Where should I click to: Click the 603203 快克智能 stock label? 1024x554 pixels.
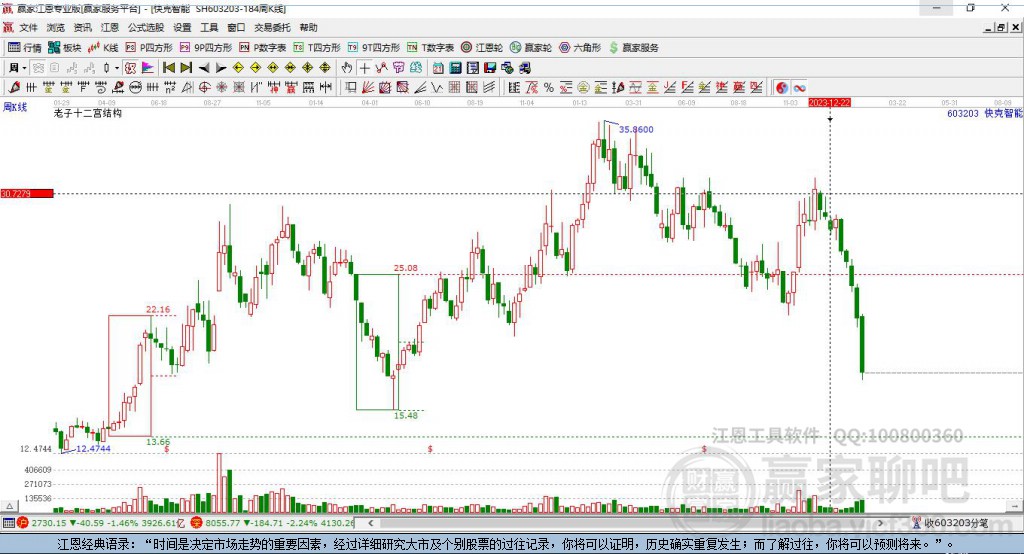pyautogui.click(x=985, y=113)
